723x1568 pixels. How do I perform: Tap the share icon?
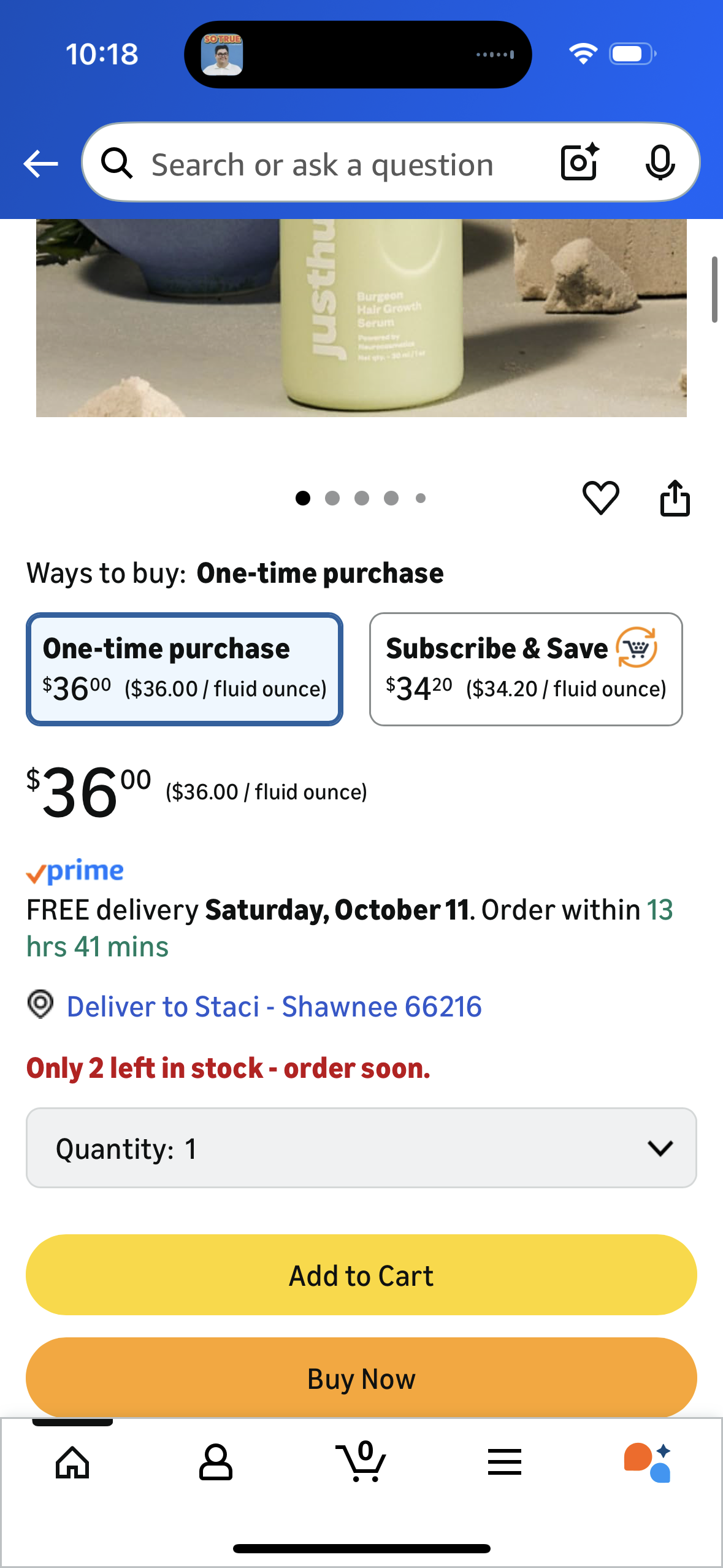coord(675,498)
